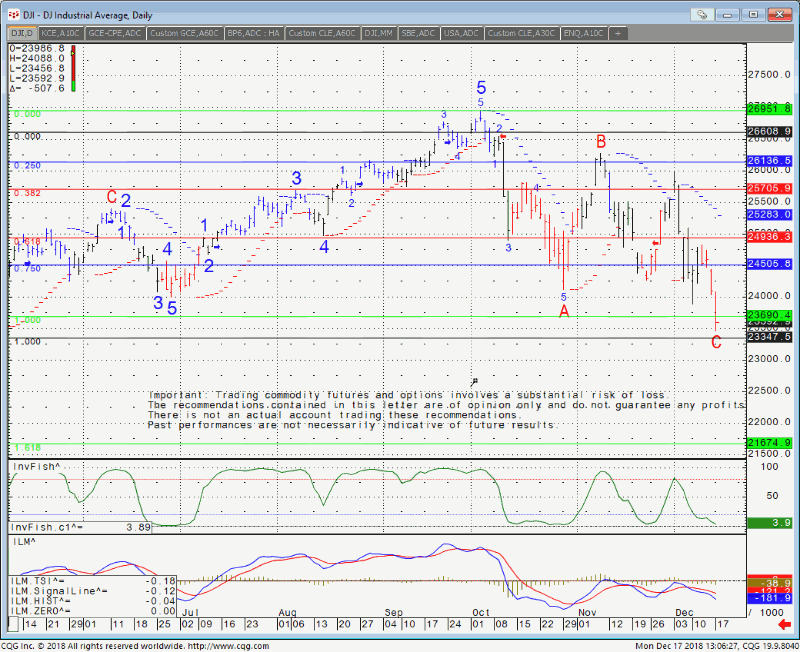Click the blue 24505.8 price level label
Viewport: 800px width, 652px height.
pos(769,264)
